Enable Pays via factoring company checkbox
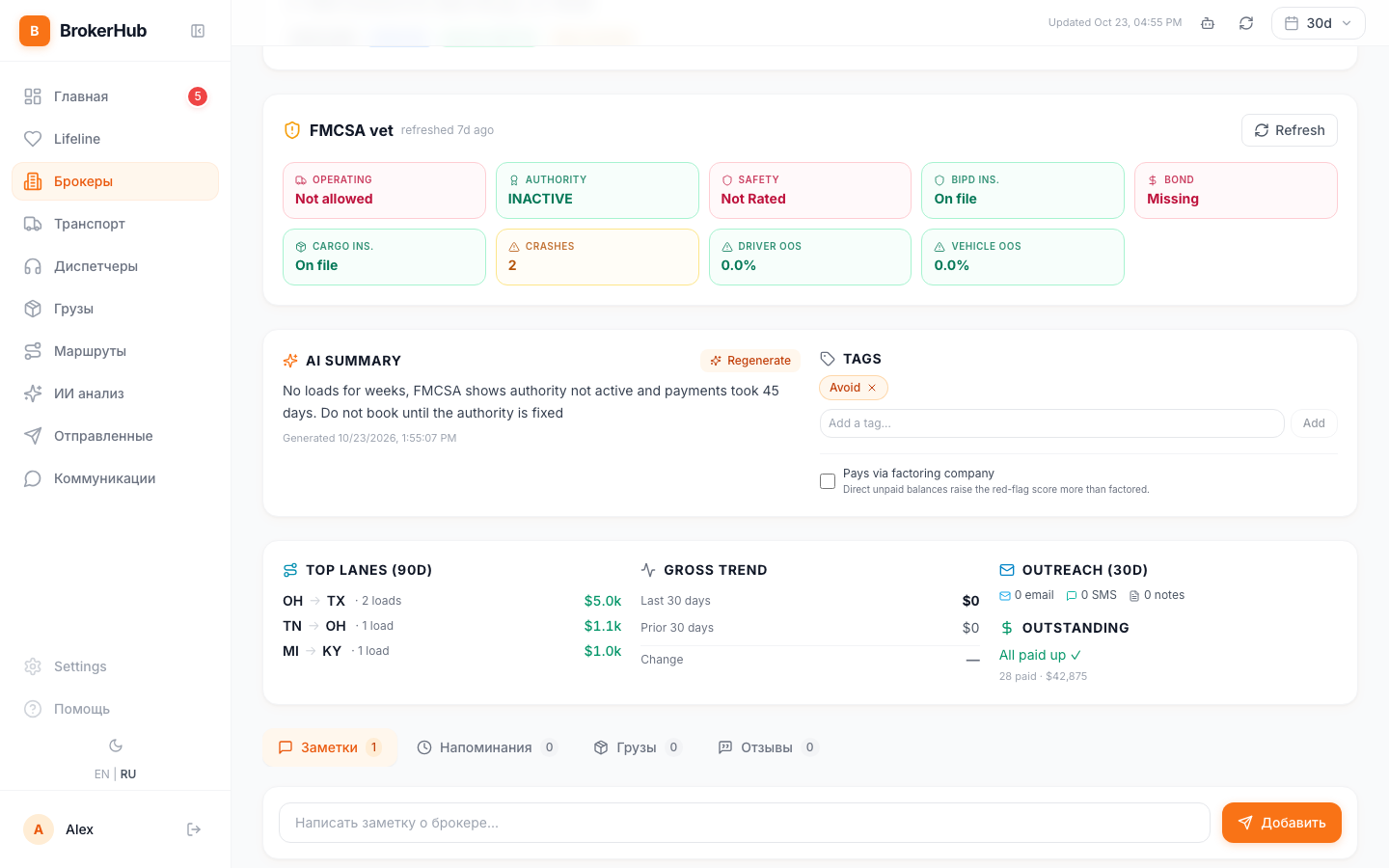This screenshot has width=1389, height=868. (x=828, y=481)
